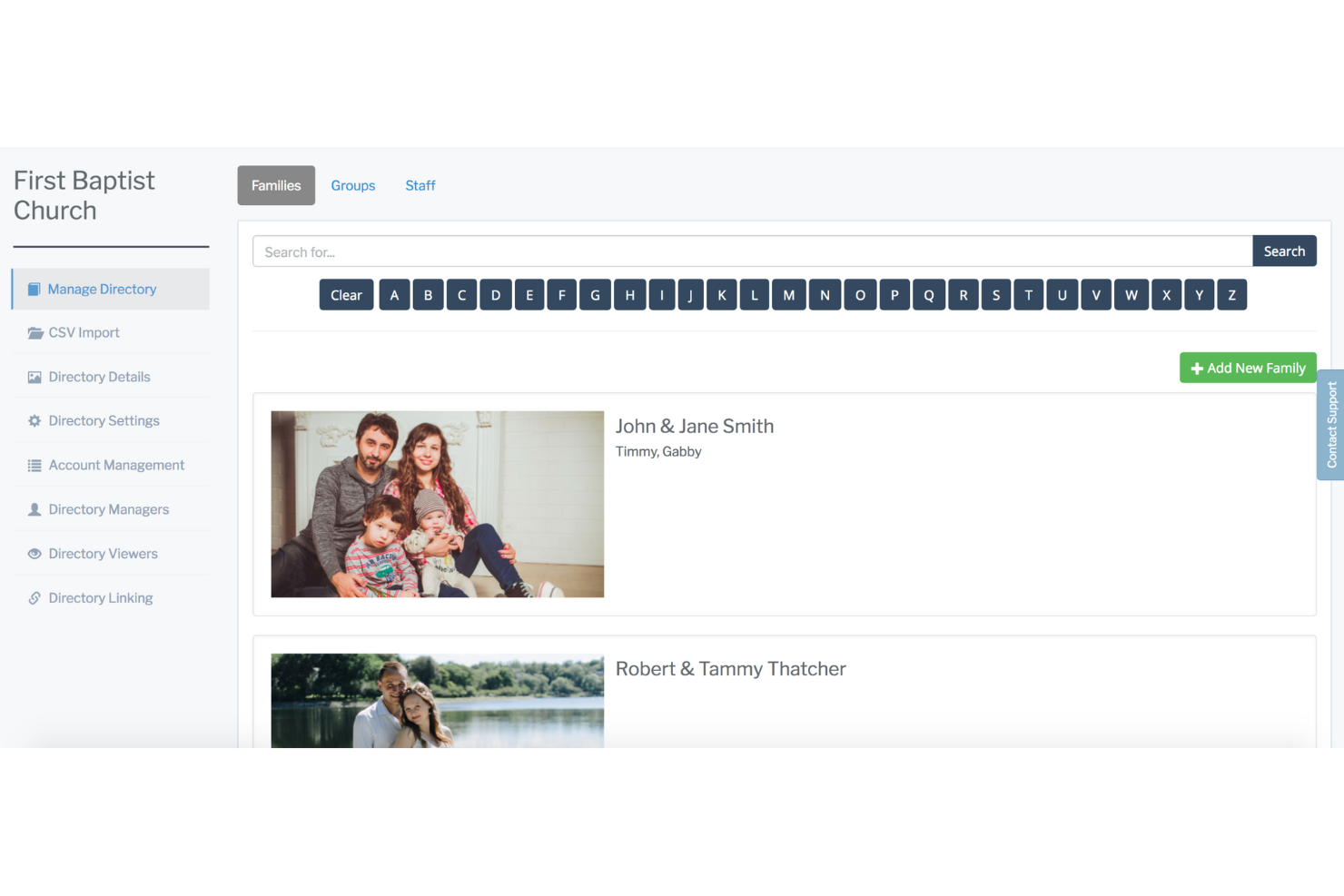Open Directory Settings
Viewport: 1344px width, 896px height.
click(111, 420)
